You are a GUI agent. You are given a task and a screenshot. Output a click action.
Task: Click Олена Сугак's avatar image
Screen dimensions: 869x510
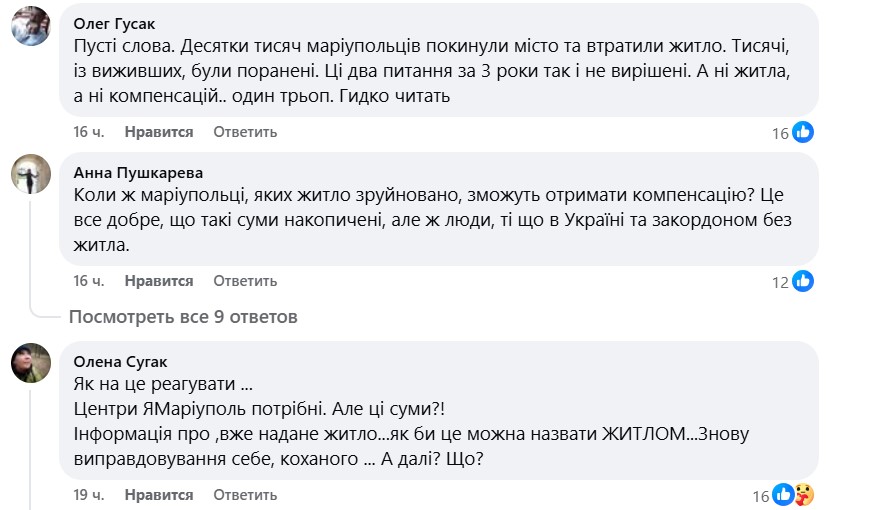(x=31, y=363)
